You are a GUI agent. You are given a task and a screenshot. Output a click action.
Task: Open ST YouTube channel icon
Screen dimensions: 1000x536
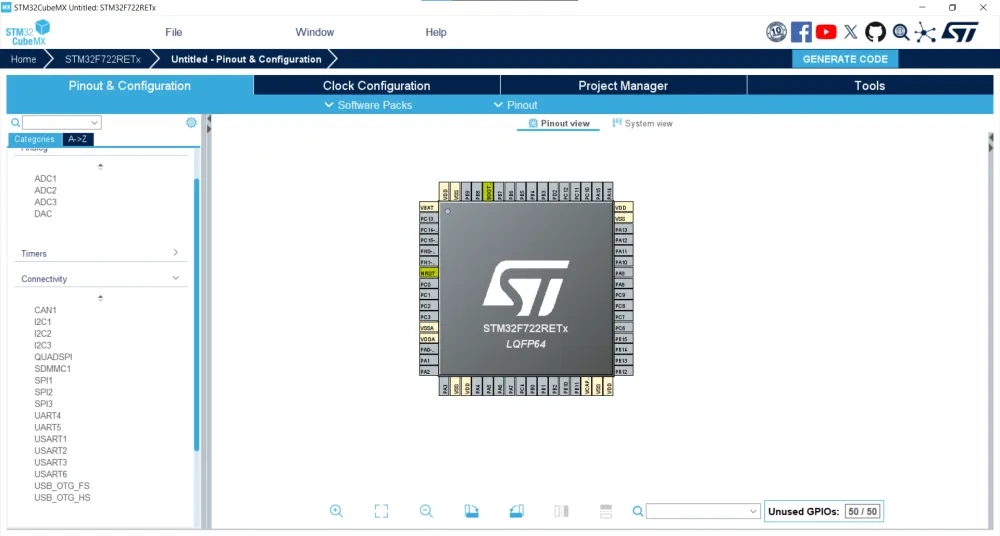pos(826,32)
